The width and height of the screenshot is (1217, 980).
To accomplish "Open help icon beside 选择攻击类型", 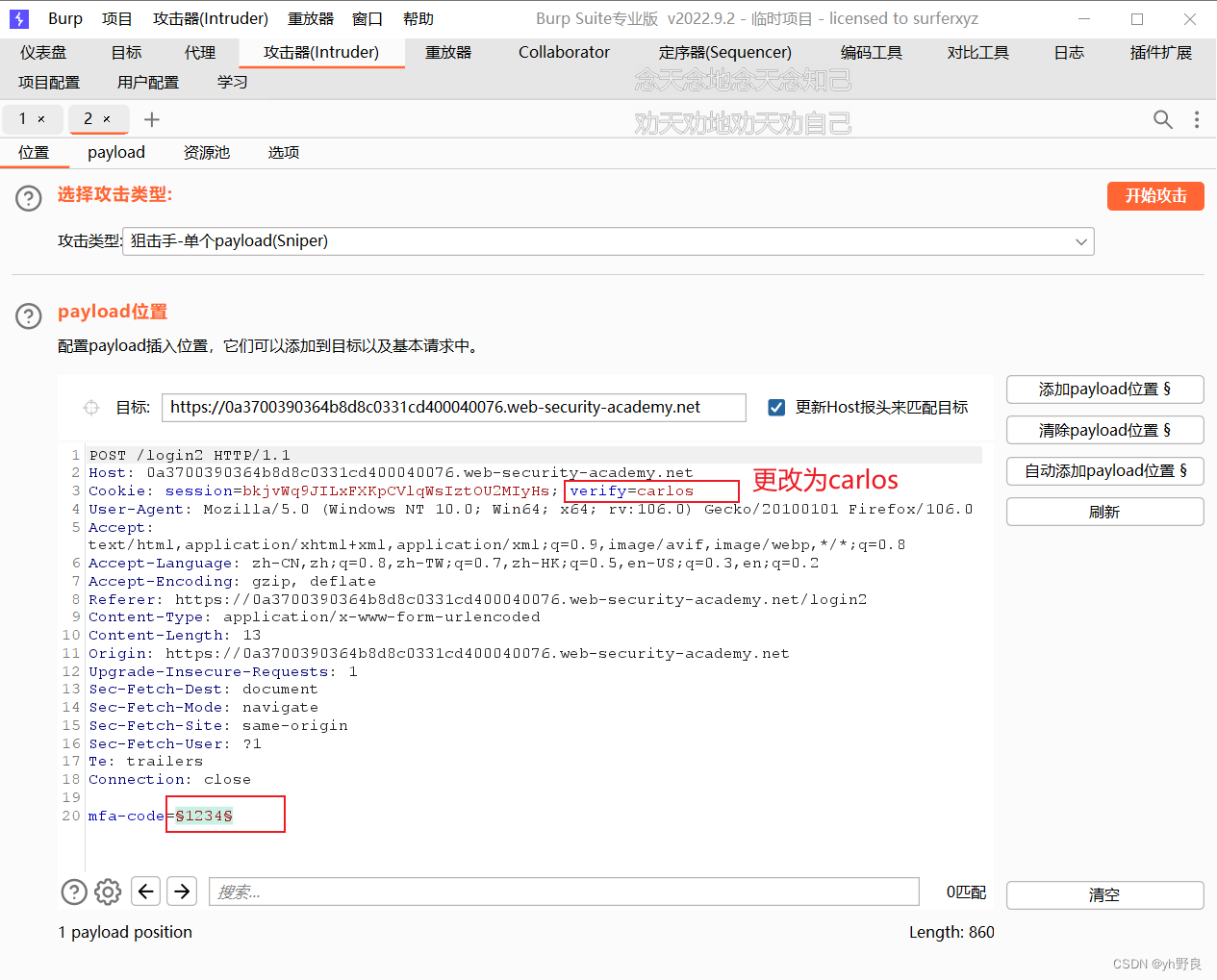I will (29, 198).
